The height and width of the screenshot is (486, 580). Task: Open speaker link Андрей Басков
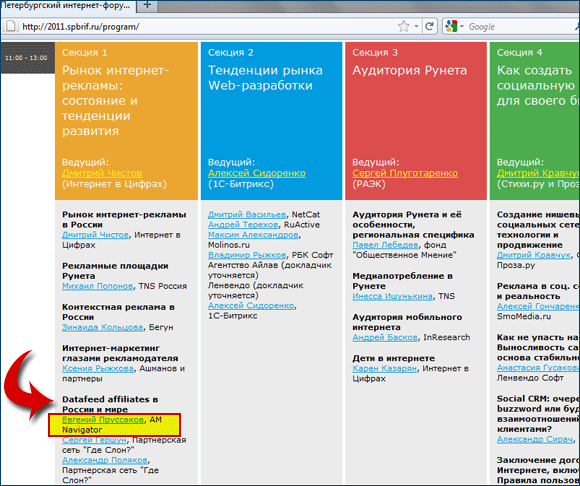point(385,337)
